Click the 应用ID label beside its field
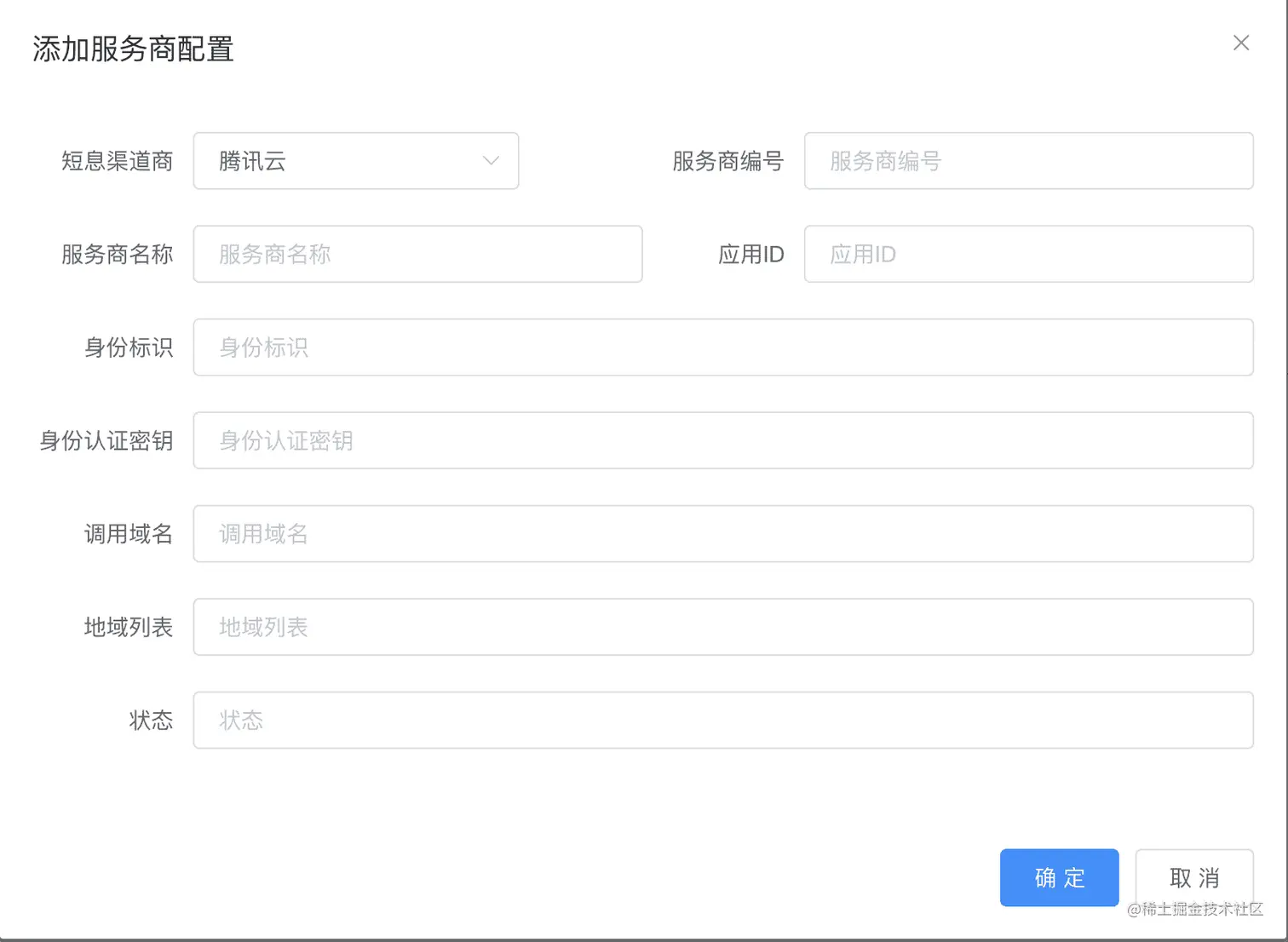This screenshot has width=1288, height=942. tap(750, 254)
